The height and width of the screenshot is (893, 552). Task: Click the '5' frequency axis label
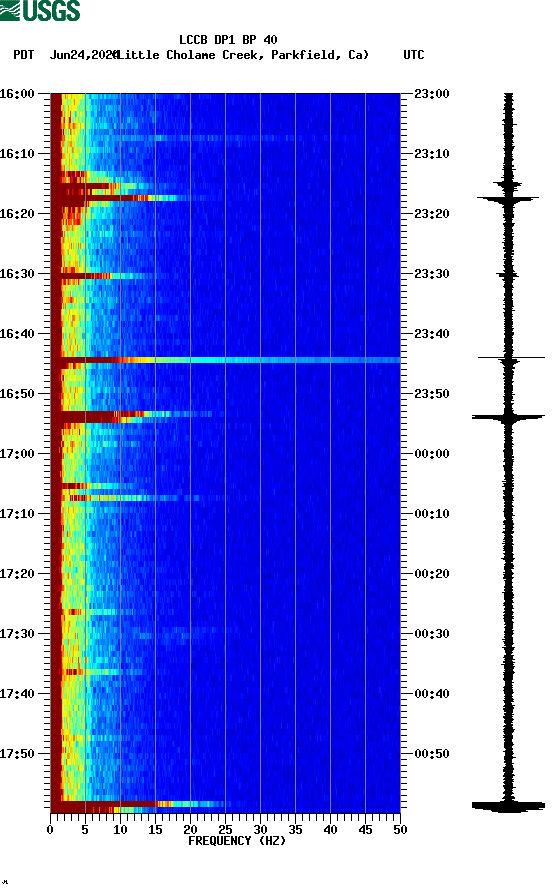point(85,830)
